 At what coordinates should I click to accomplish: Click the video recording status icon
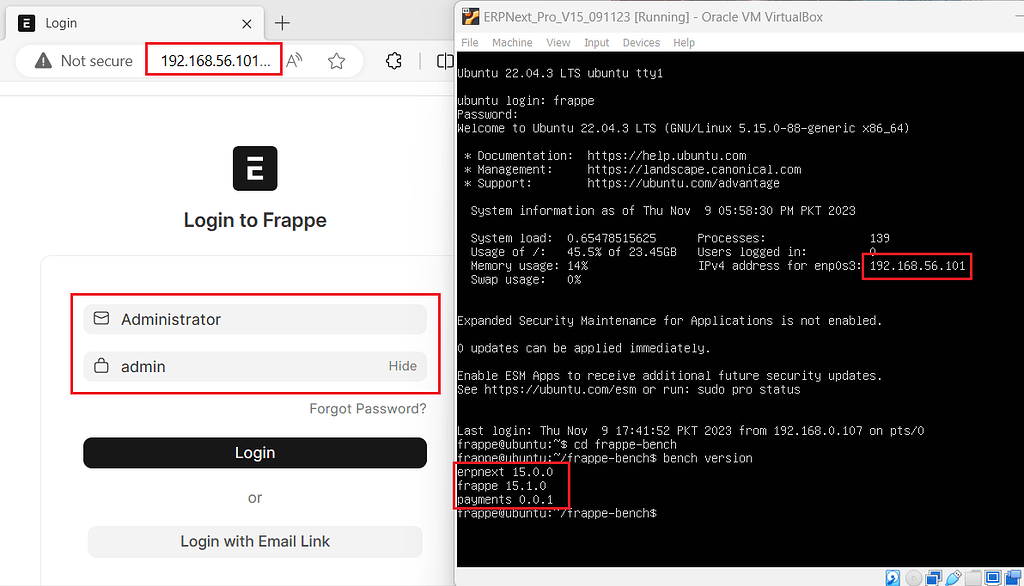[1012, 578]
